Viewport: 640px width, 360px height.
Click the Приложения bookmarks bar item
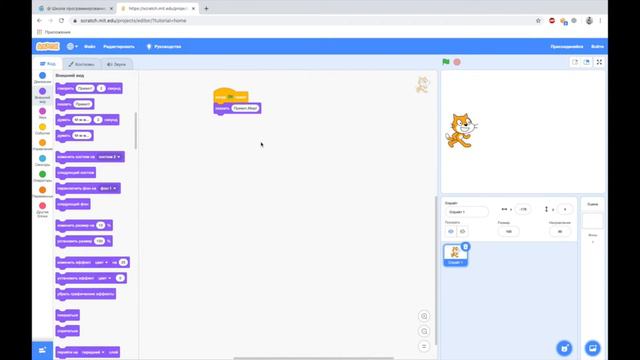tap(54, 32)
